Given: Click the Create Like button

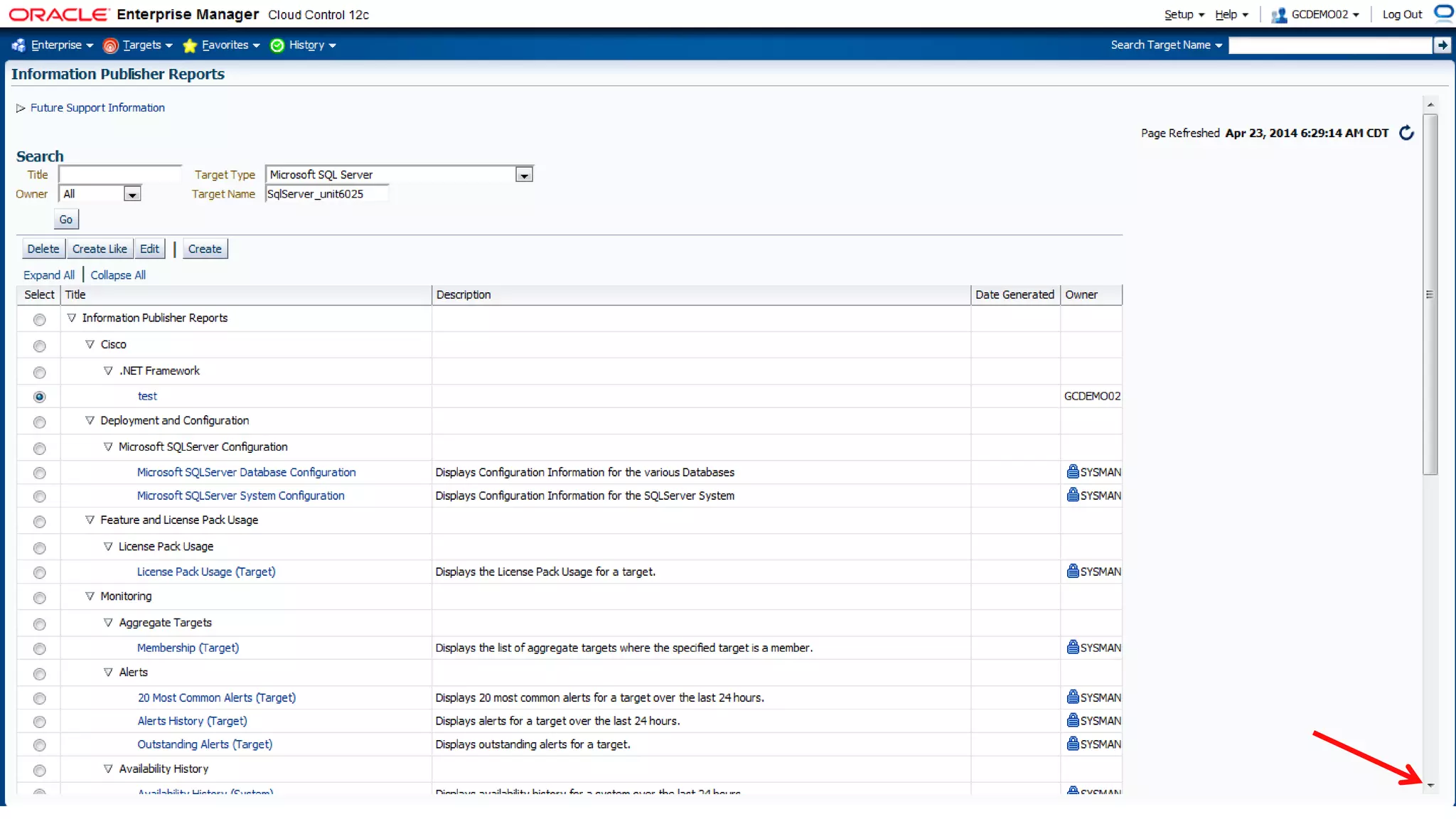Looking at the screenshot, I should point(100,249).
